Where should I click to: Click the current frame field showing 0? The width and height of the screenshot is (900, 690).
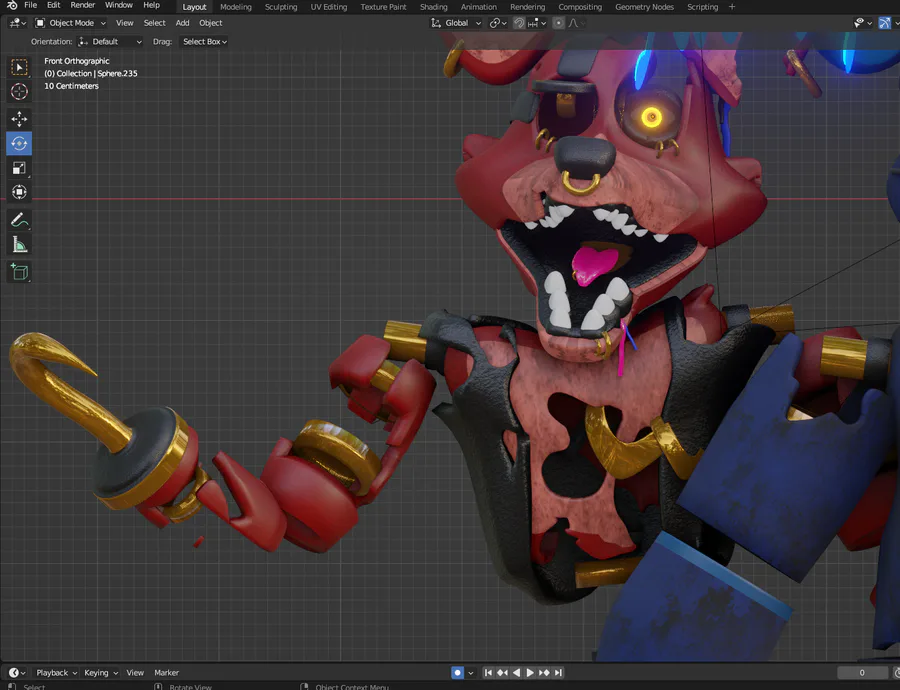(862, 673)
